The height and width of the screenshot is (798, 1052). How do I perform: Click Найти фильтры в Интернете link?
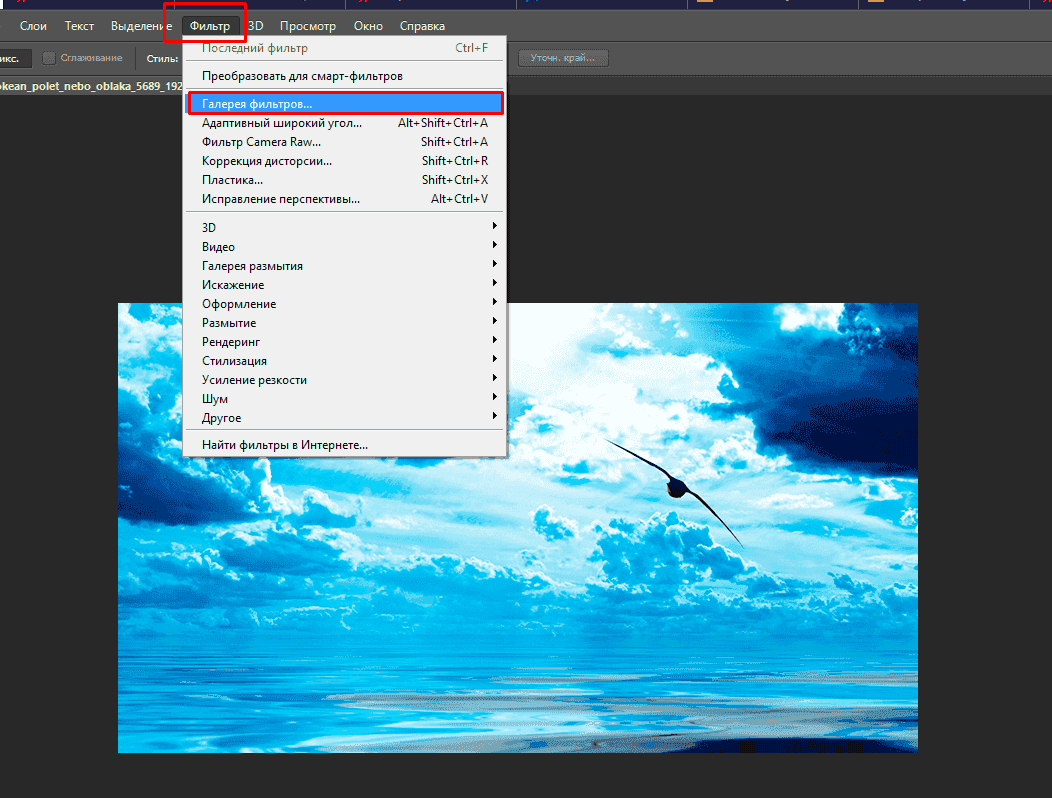[x=284, y=445]
